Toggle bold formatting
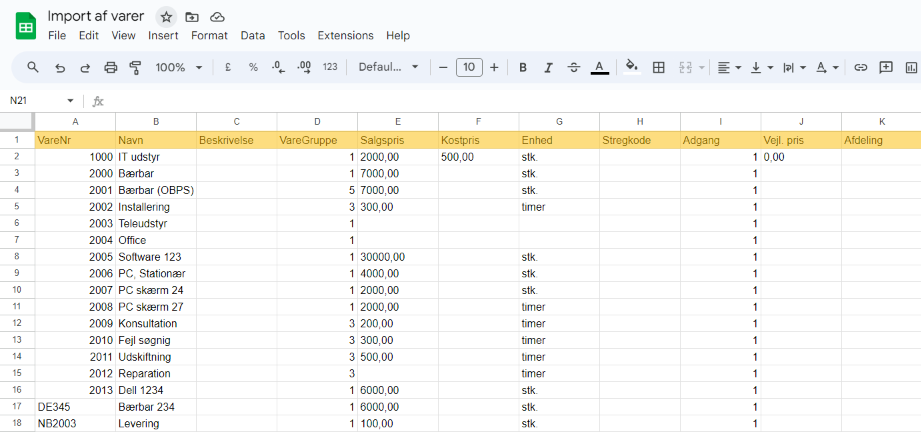 click(522, 67)
